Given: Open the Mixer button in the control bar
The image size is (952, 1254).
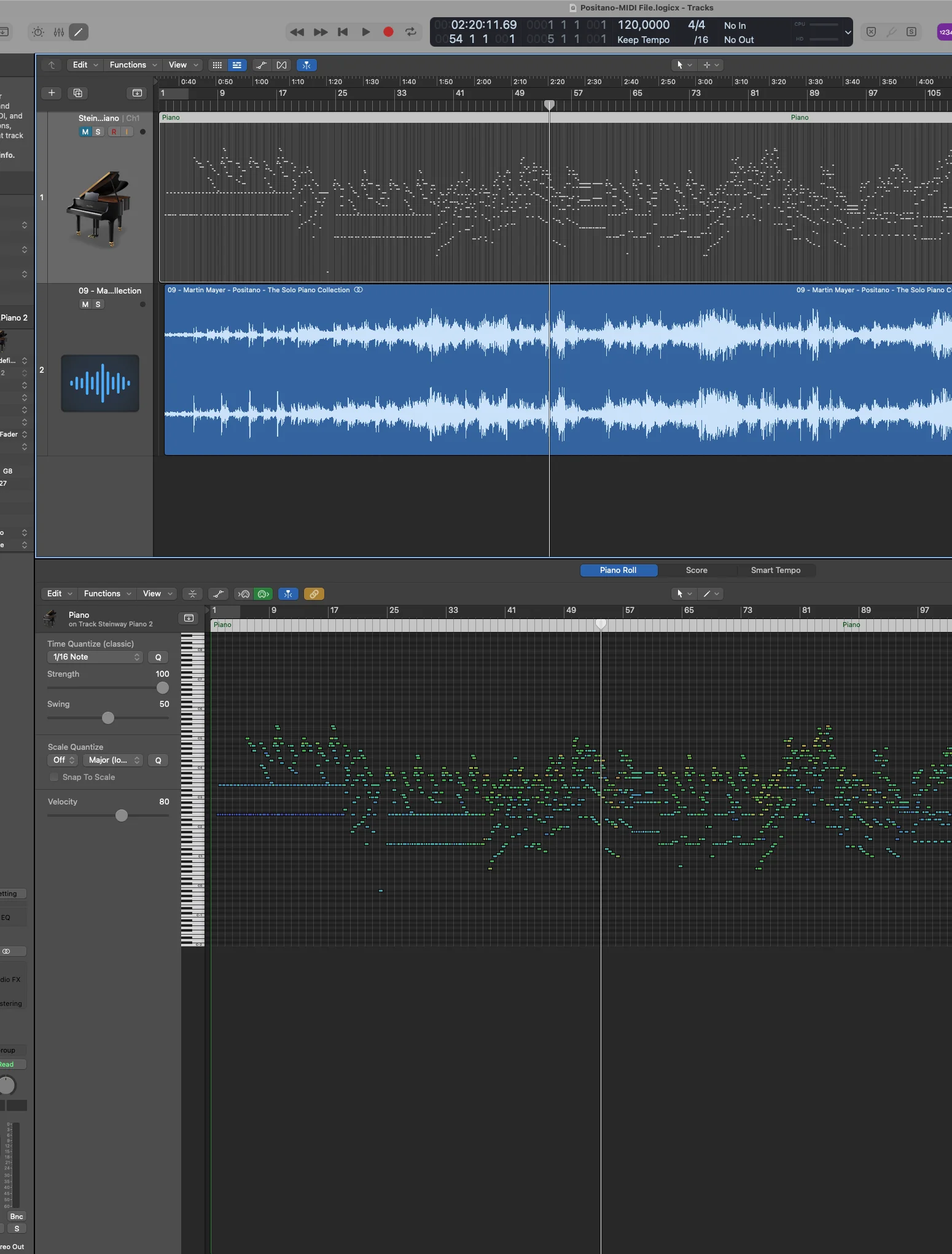Looking at the screenshot, I should (59, 32).
